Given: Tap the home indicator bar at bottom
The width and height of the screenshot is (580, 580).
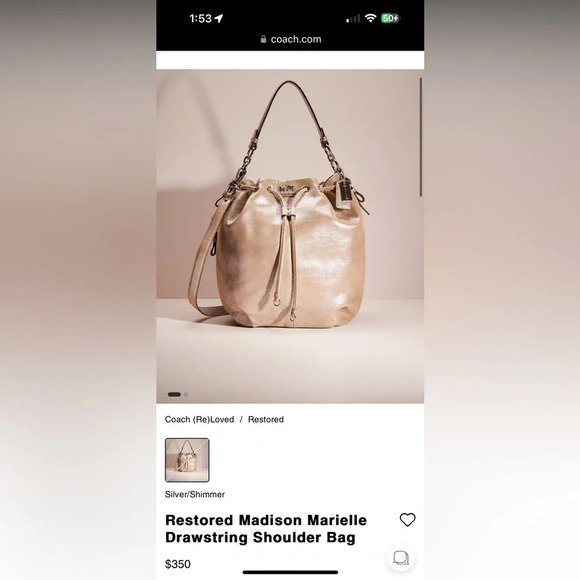Looking at the screenshot, I should point(290,572).
